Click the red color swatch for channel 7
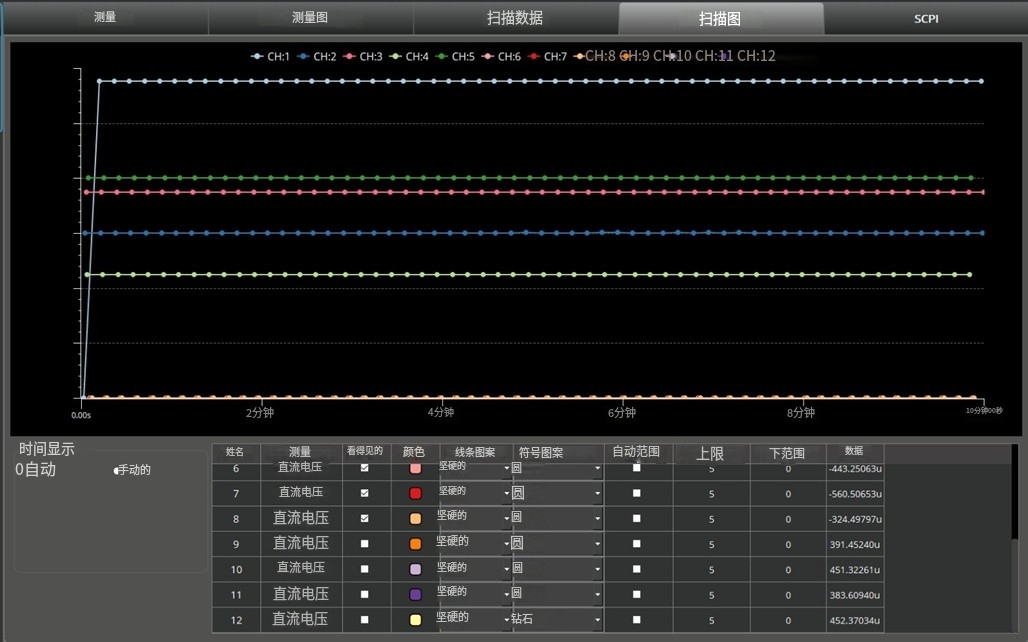The height and width of the screenshot is (642, 1028). [415, 493]
